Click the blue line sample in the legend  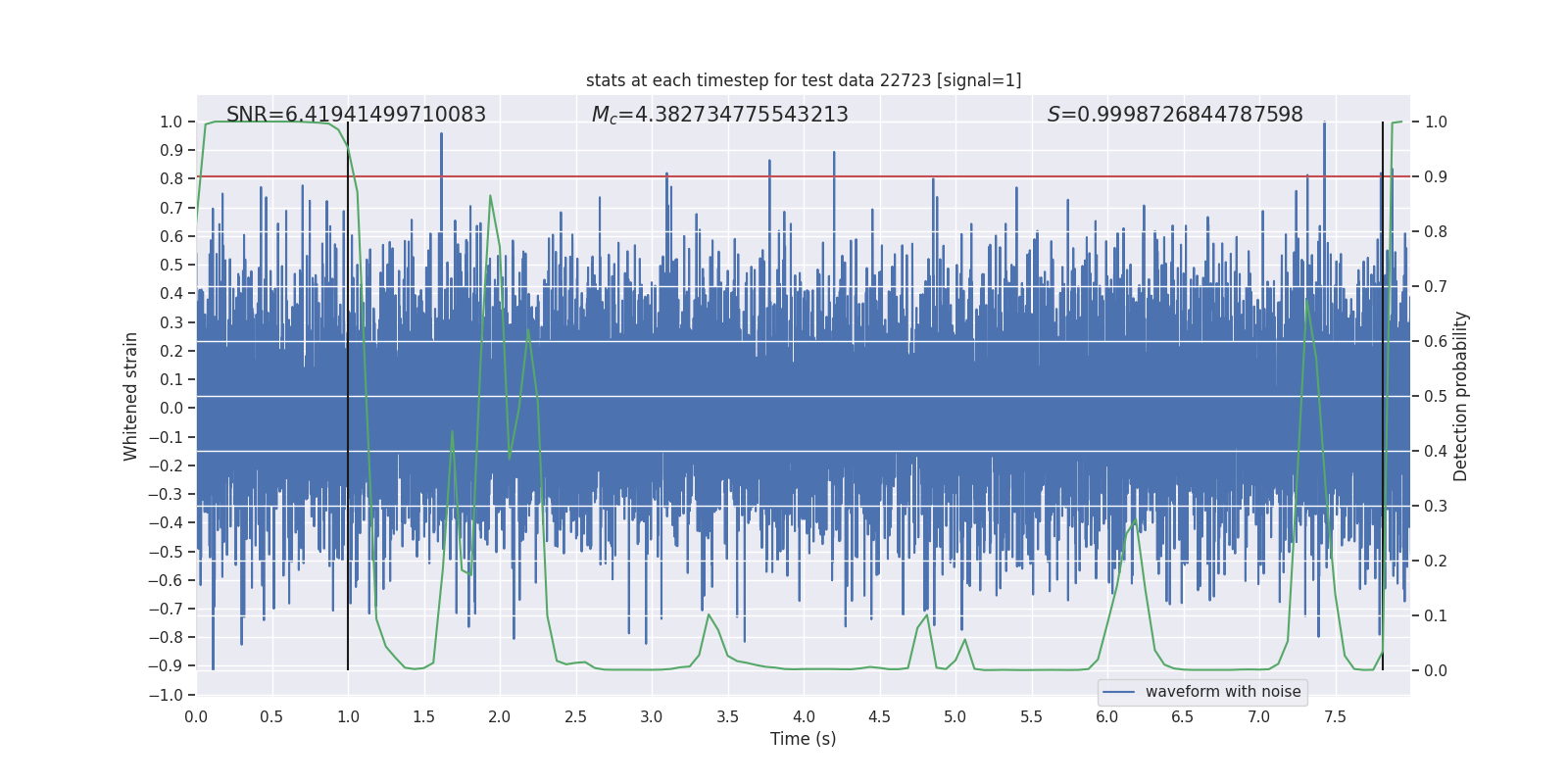coord(1118,692)
